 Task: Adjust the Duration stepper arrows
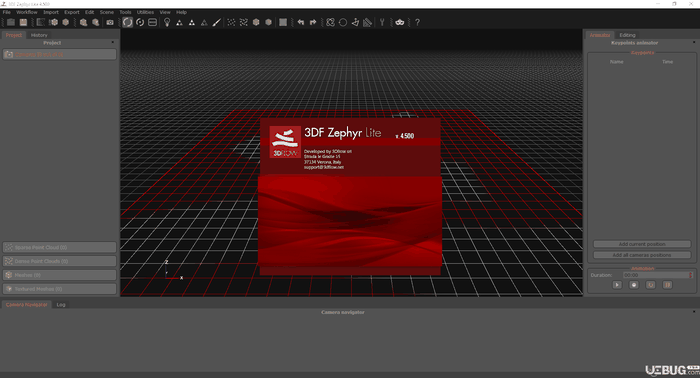[691, 275]
